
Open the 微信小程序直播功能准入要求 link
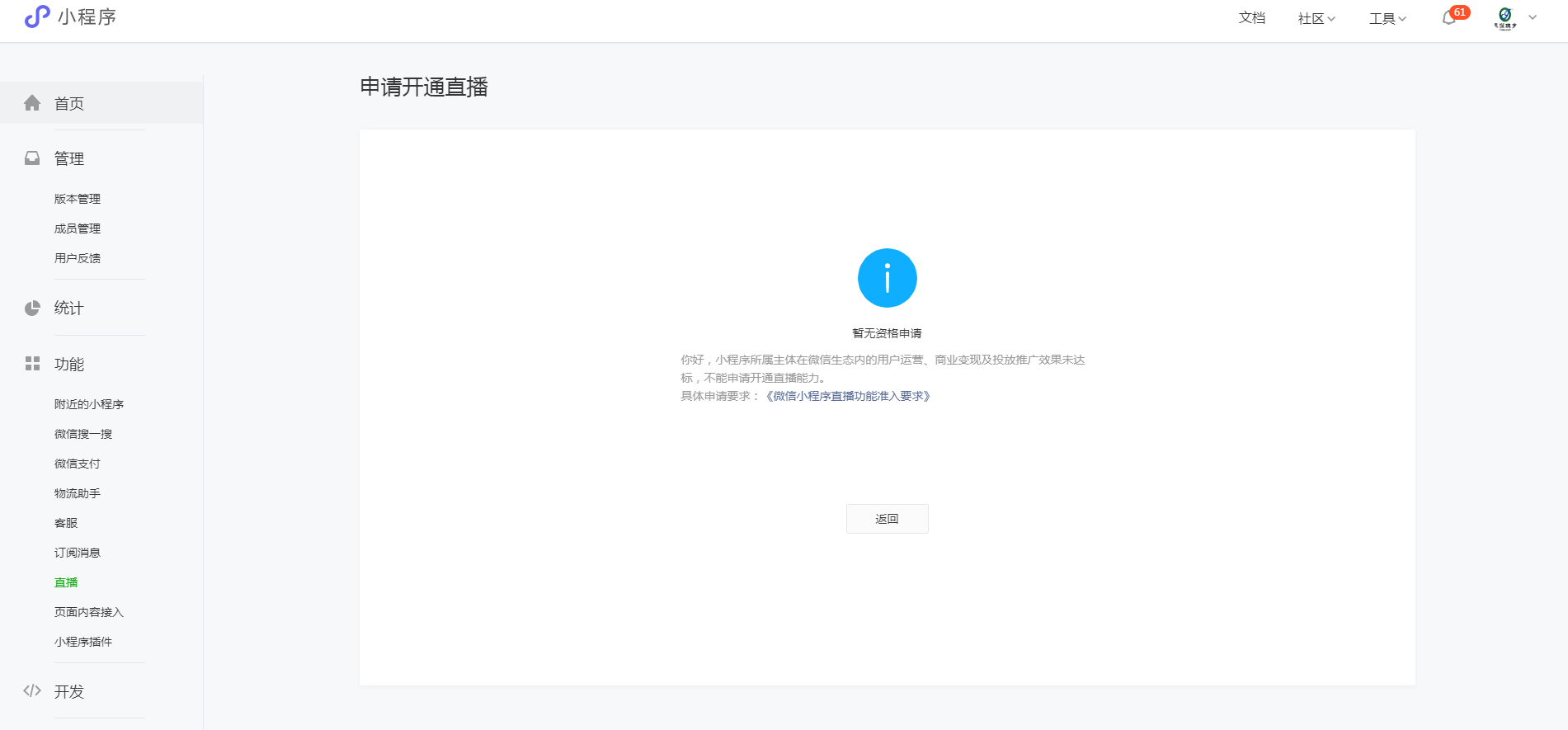tap(848, 396)
